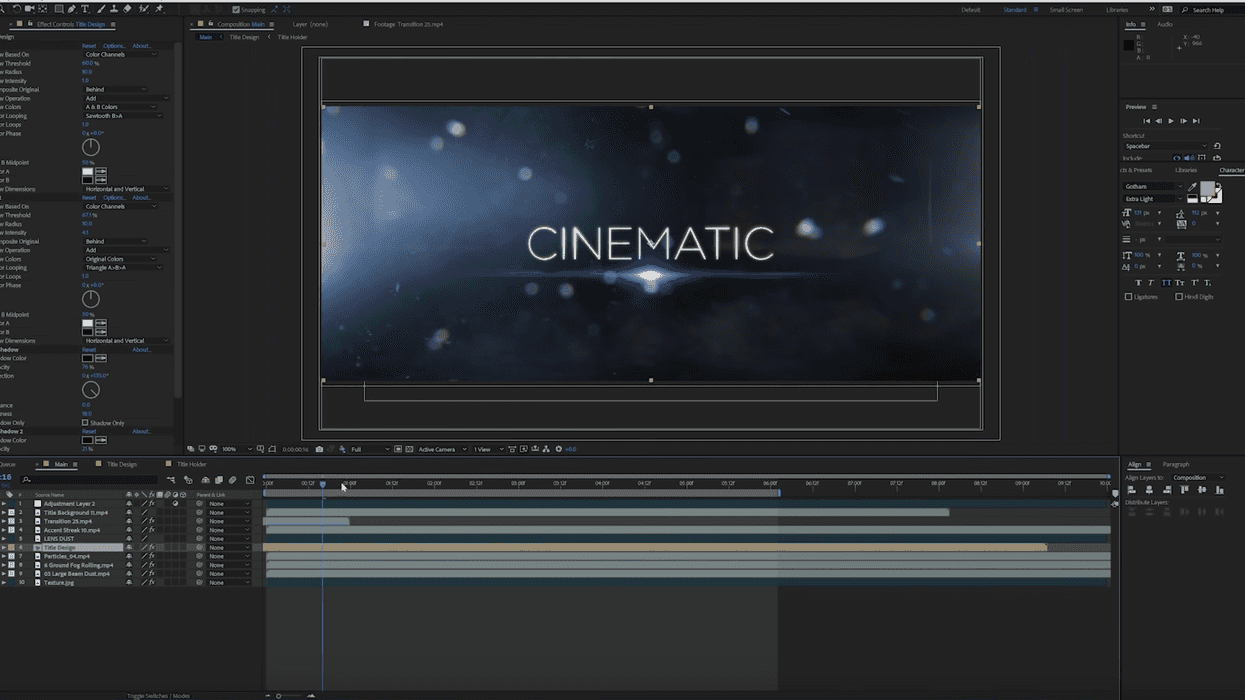Click the first Options... link in Effect Controls
Viewport: 1245px width, 700px height.
tap(115, 46)
